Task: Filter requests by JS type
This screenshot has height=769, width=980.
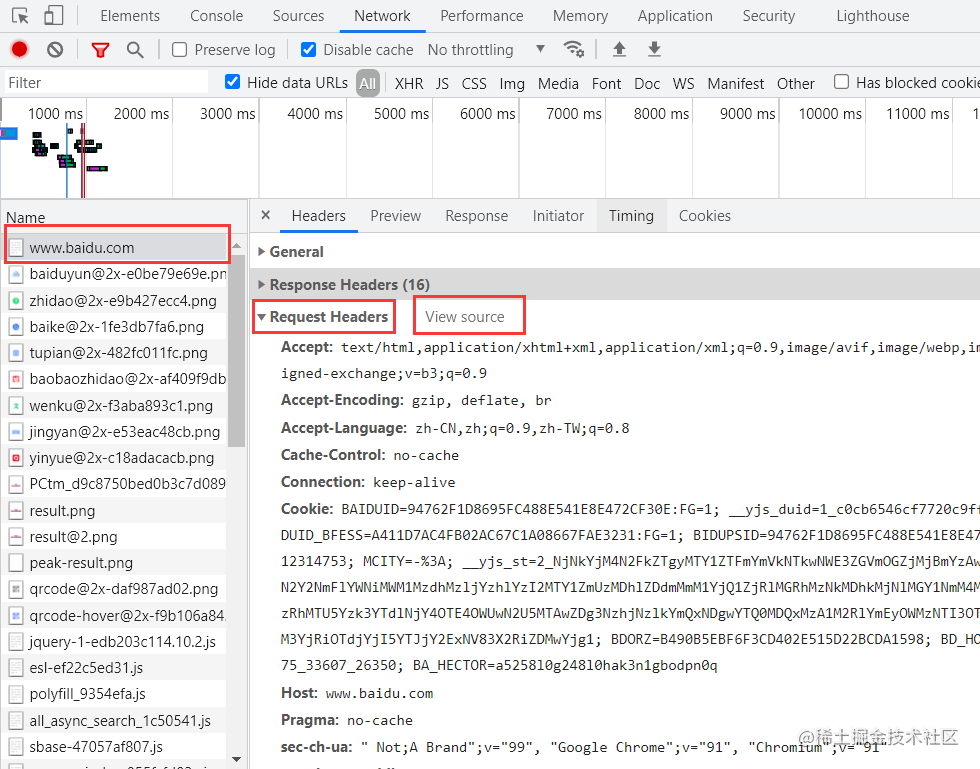Action: click(442, 83)
